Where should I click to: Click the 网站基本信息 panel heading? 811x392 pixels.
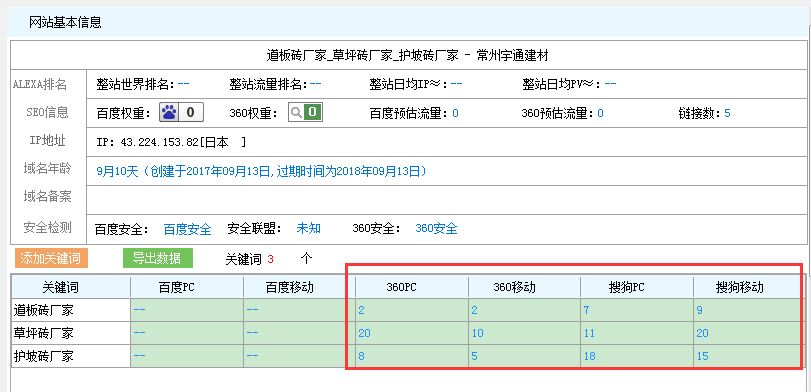pos(65,22)
